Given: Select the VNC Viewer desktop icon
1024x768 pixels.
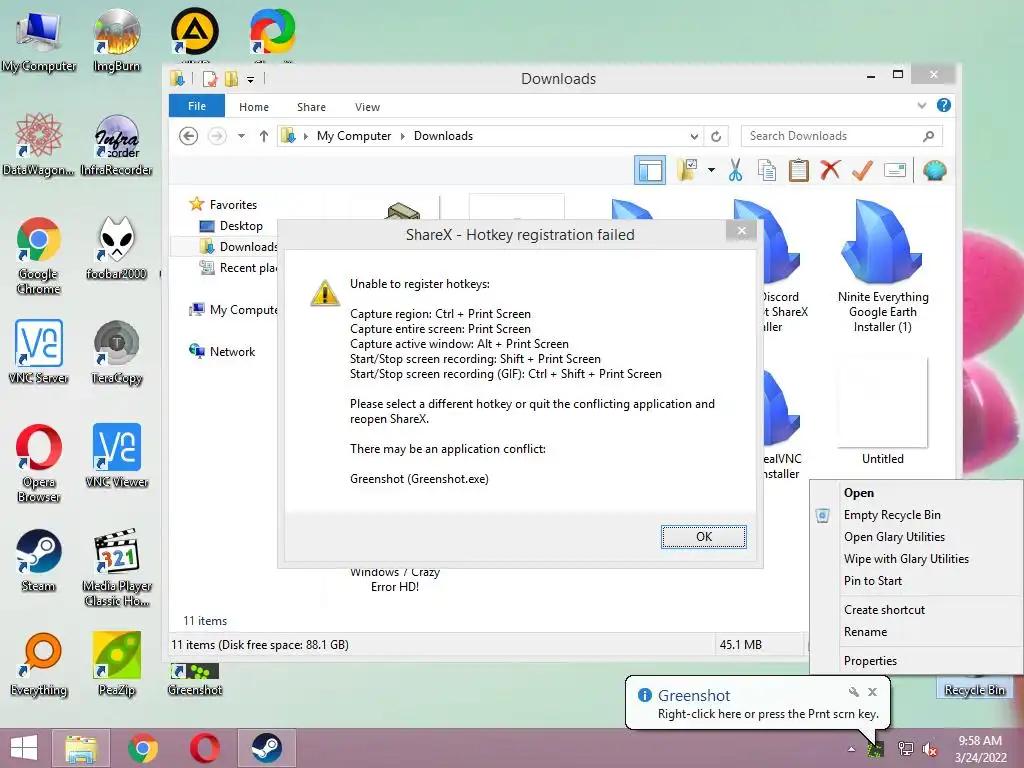Looking at the screenshot, I should click(116, 456).
